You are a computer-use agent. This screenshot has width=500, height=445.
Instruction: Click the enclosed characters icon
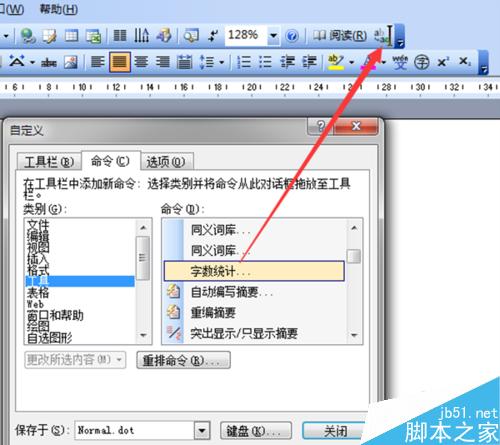pyautogui.click(x=422, y=62)
